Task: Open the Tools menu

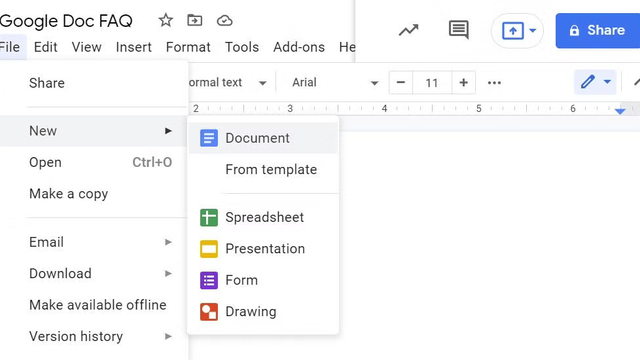Action: coord(242,47)
